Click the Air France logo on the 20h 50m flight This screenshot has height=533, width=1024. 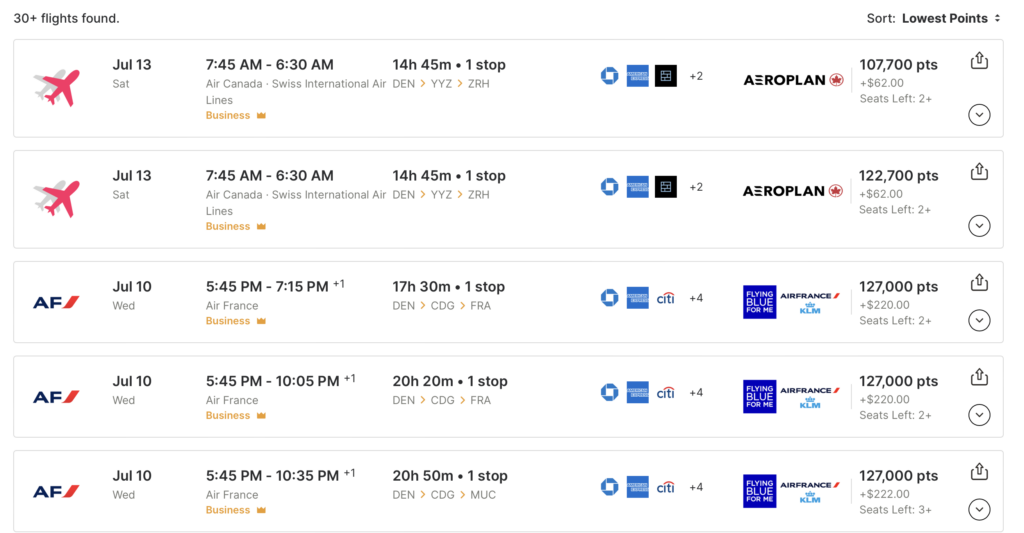(56, 491)
